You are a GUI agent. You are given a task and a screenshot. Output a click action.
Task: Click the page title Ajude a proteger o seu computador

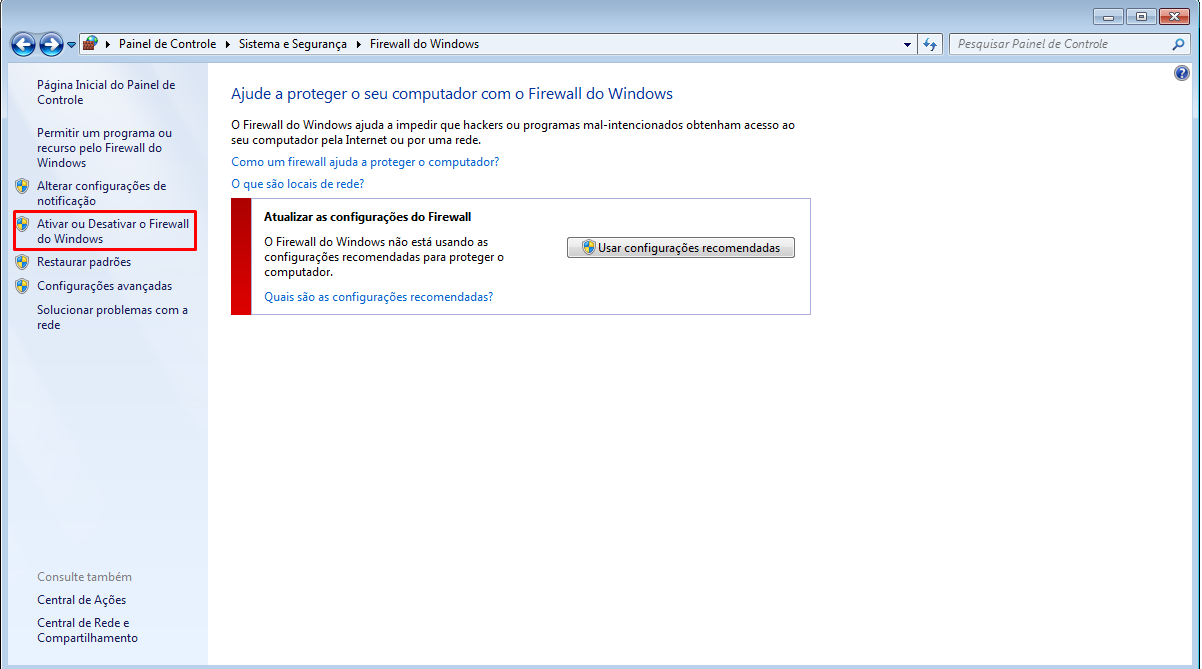coord(452,94)
